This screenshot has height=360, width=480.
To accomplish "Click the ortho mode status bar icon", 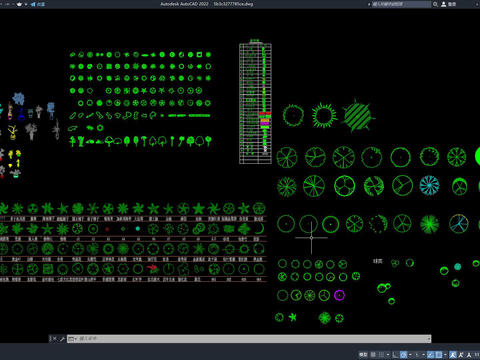I will (395, 355).
